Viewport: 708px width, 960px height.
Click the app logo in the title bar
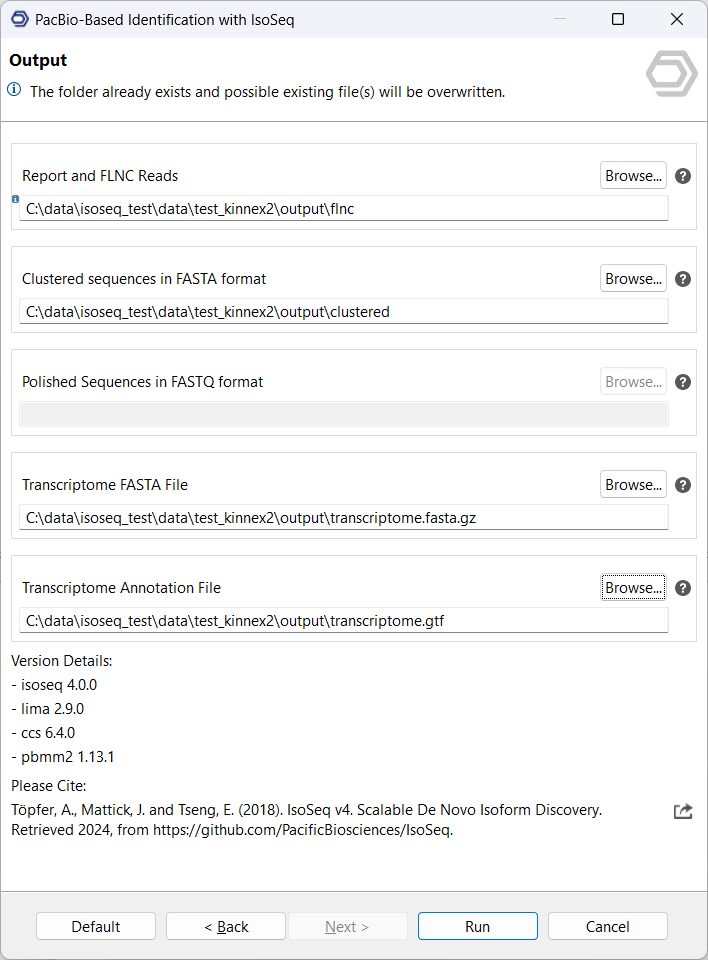(x=19, y=19)
